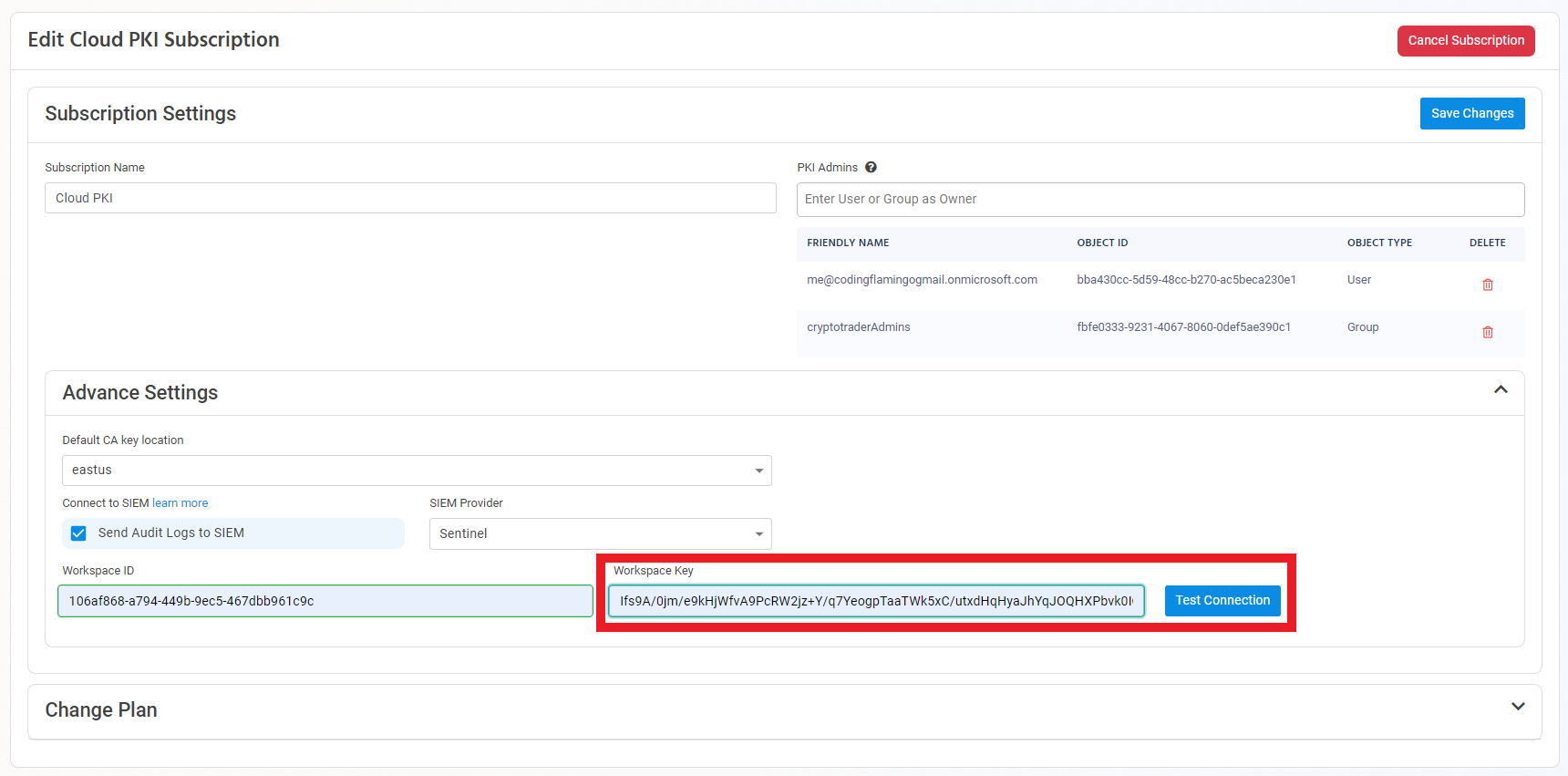
Task: Focus the Subscription Name field
Action: point(410,198)
